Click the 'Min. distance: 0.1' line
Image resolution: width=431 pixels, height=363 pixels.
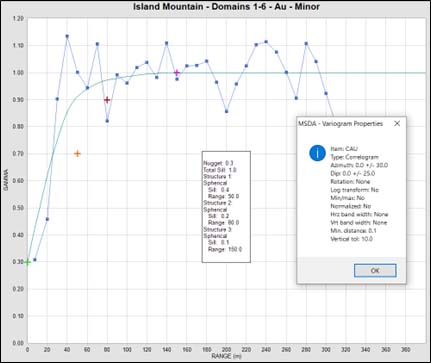coord(353,231)
